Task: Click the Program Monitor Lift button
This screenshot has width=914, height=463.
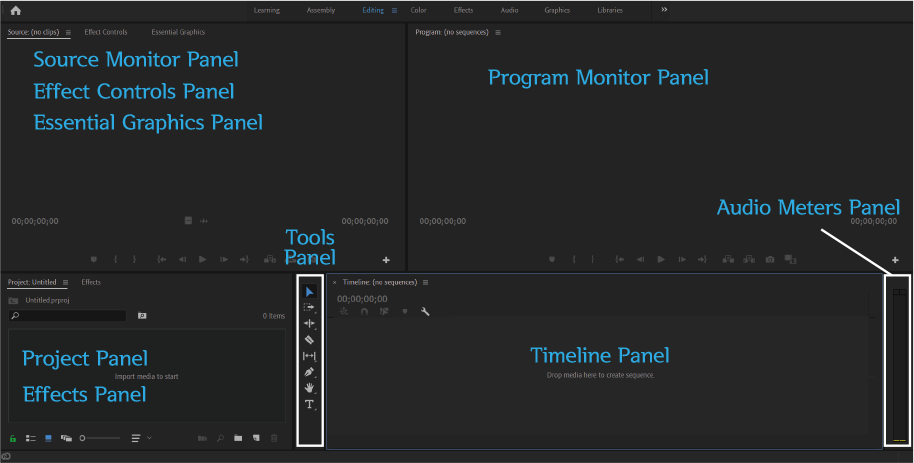Action: [x=728, y=259]
